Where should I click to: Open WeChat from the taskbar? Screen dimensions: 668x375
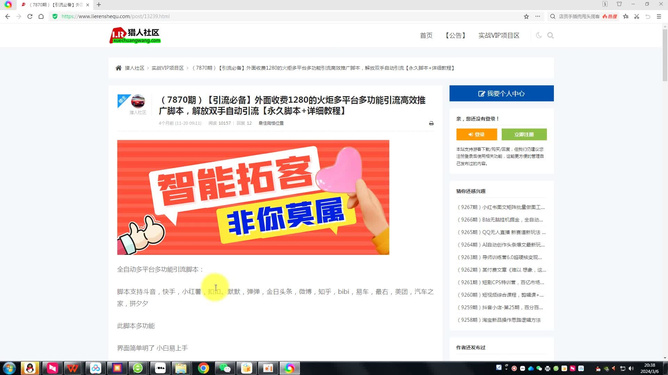pos(225,368)
